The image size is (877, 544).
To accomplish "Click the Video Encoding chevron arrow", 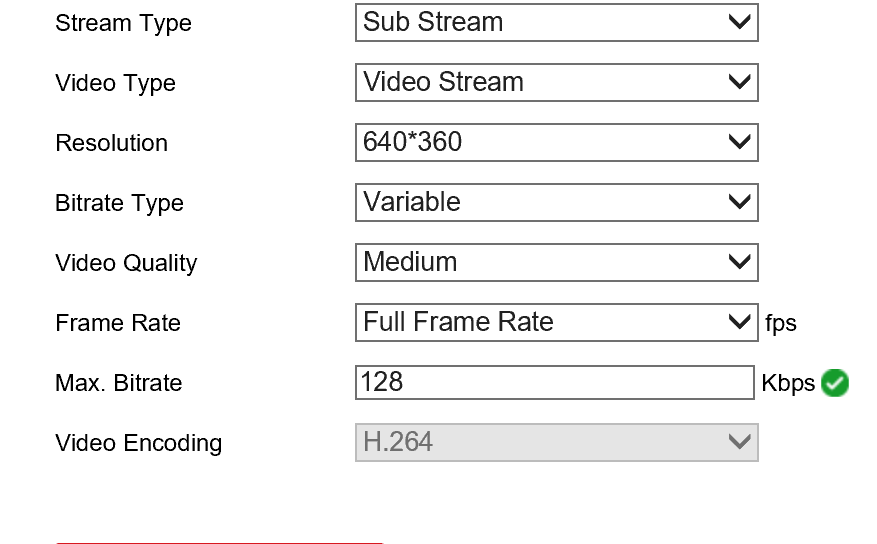I will pos(740,442).
